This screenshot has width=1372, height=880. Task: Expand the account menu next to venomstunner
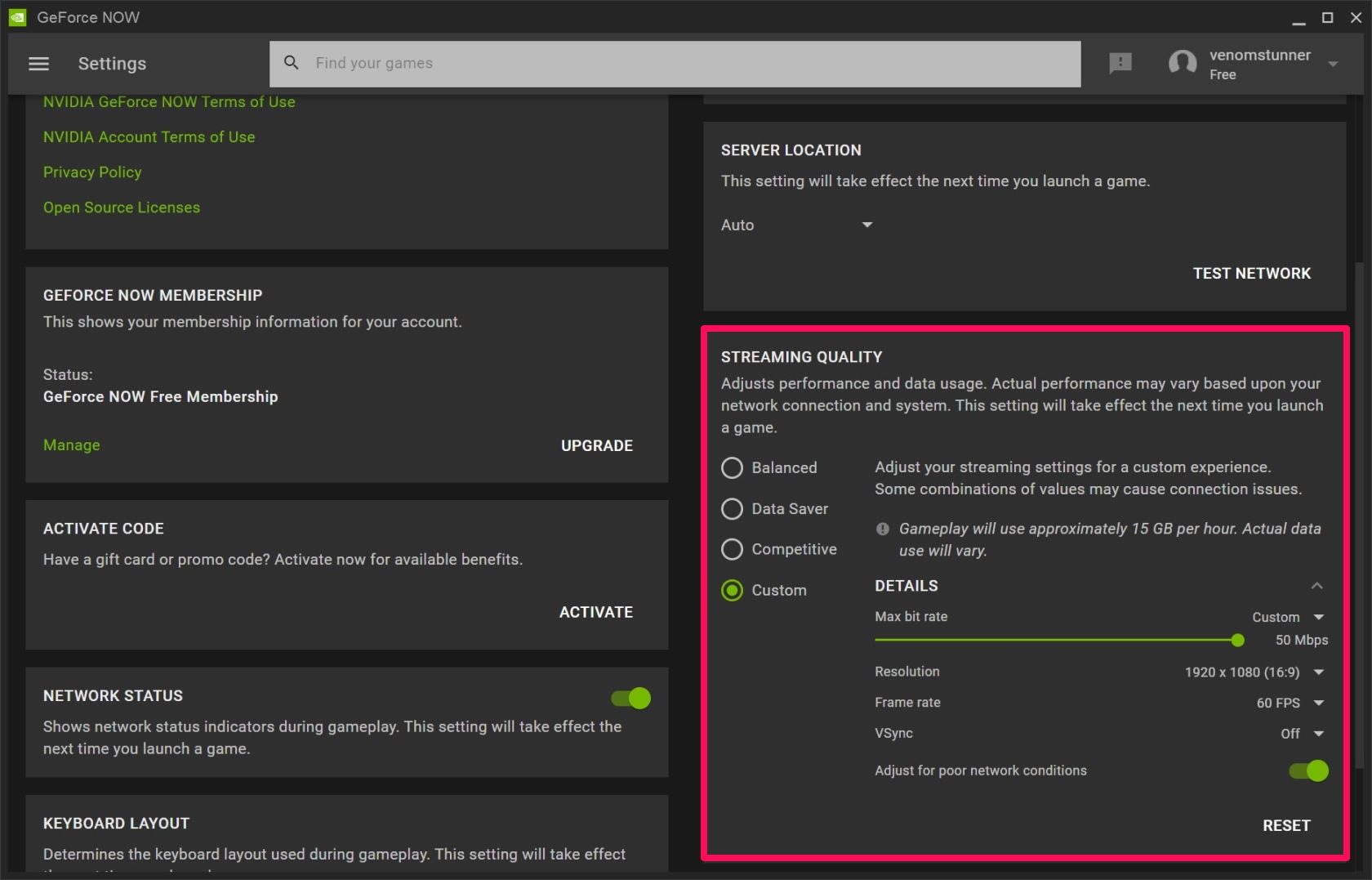pos(1333,63)
